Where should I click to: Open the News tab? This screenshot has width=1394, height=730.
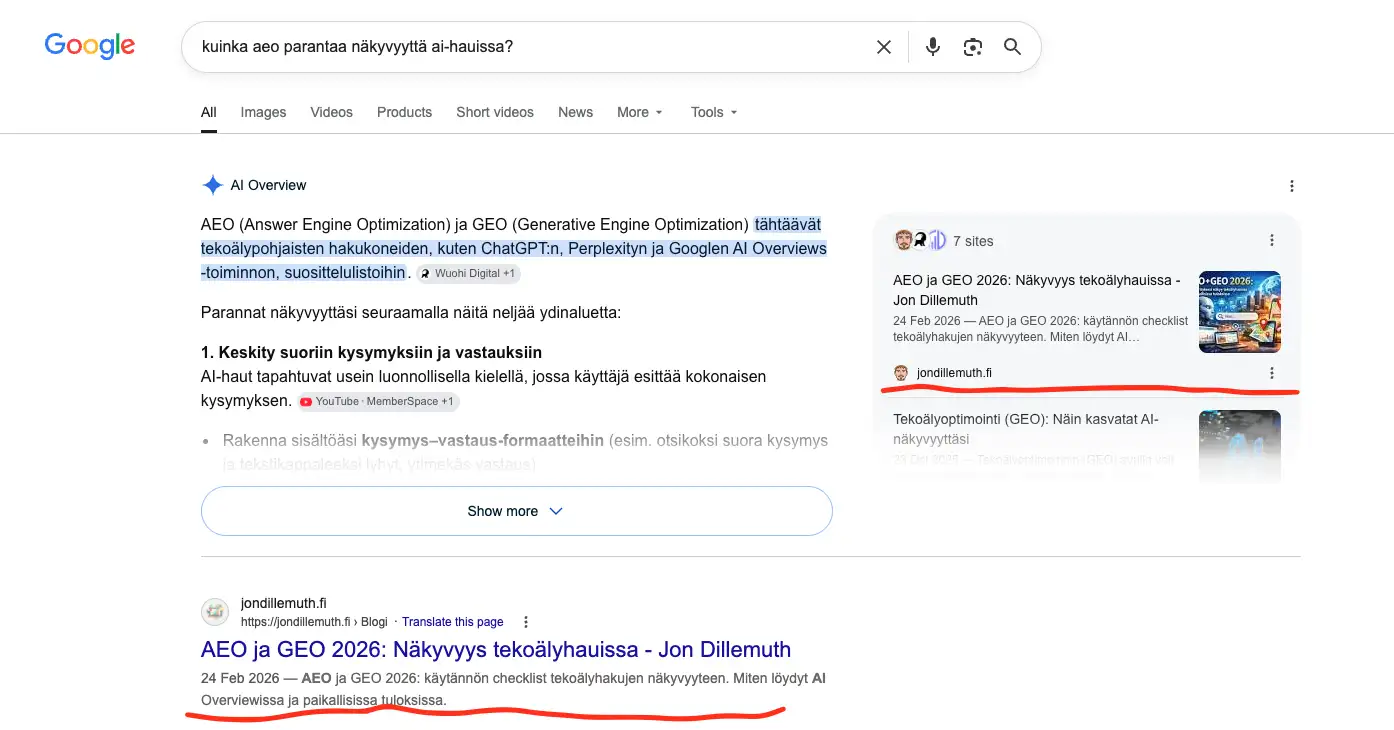coord(575,112)
